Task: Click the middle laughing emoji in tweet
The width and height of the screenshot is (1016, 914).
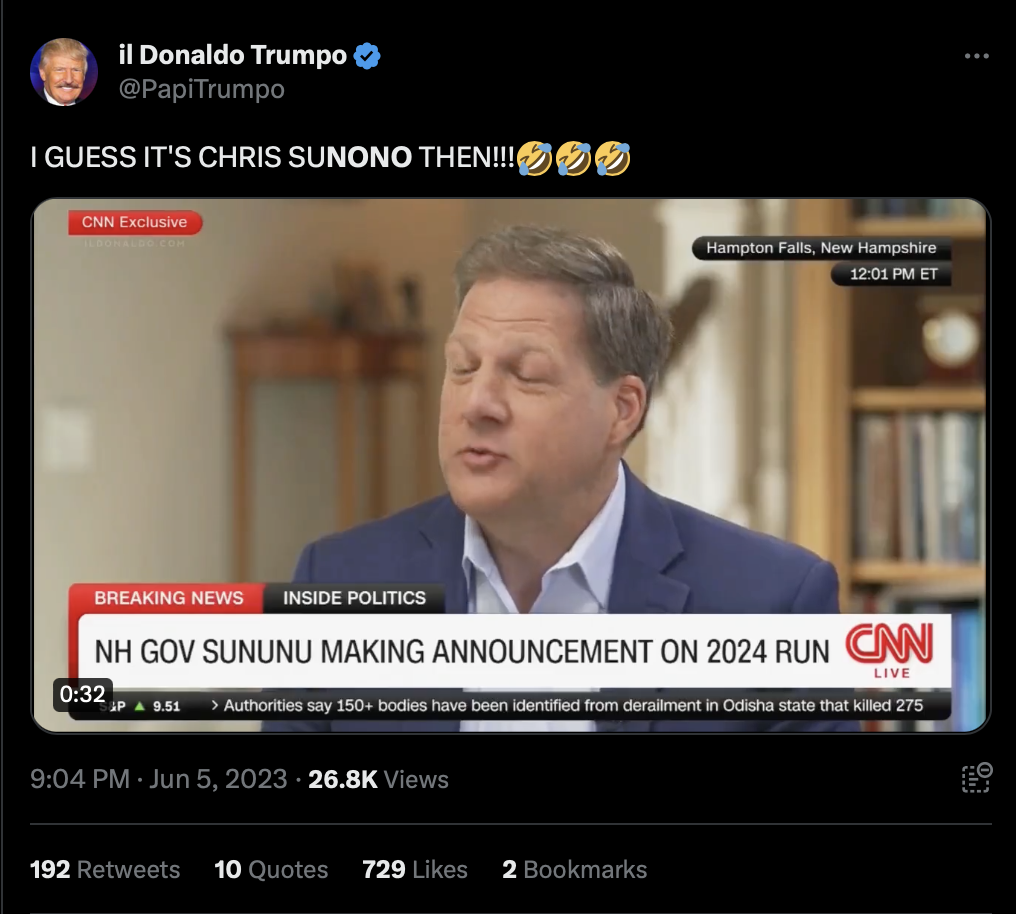Action: [573, 158]
